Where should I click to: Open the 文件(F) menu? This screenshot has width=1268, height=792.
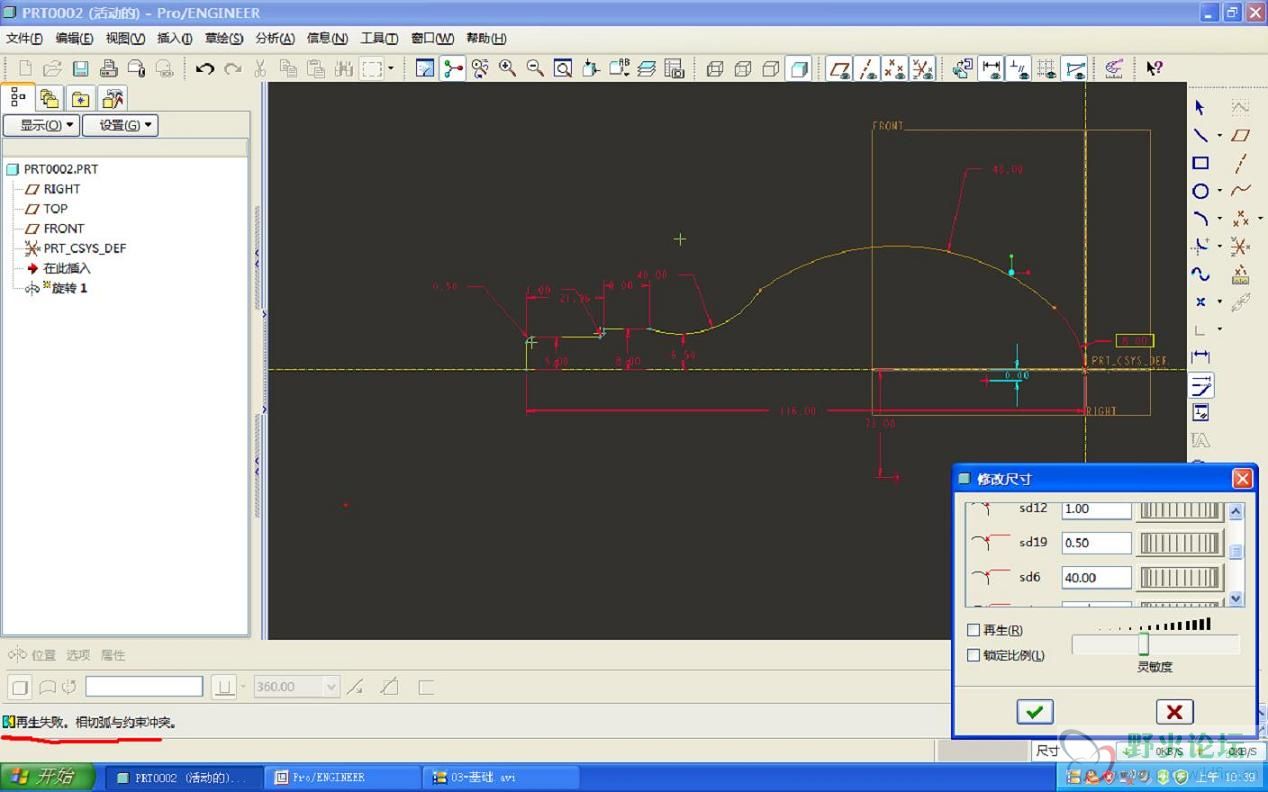[24, 38]
